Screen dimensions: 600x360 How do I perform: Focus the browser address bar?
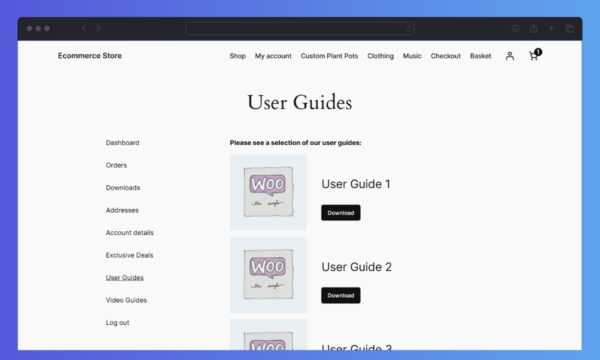pyautogui.click(x=300, y=29)
